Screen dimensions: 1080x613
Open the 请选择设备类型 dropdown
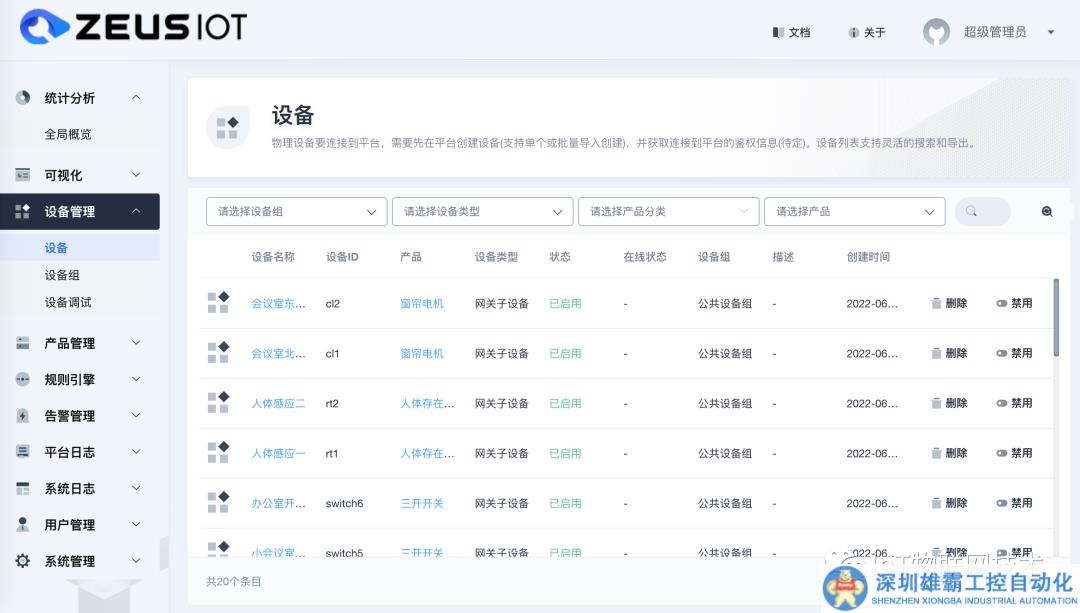[x=482, y=212]
